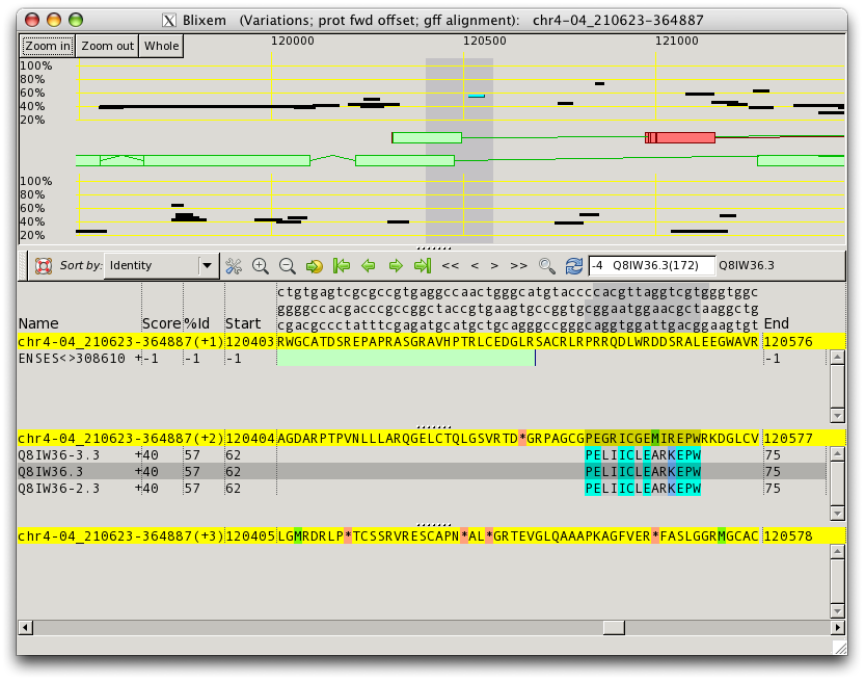The width and height of the screenshot is (864, 680).
Task: Select row Q8IW36-3.3
Action: click(x=422, y=455)
